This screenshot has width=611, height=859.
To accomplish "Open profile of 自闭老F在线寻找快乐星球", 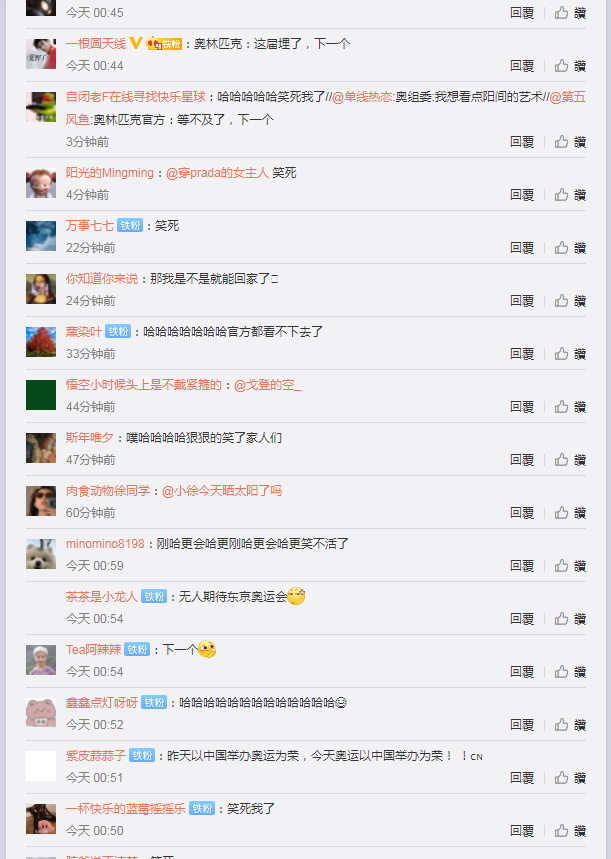I will (x=136, y=97).
